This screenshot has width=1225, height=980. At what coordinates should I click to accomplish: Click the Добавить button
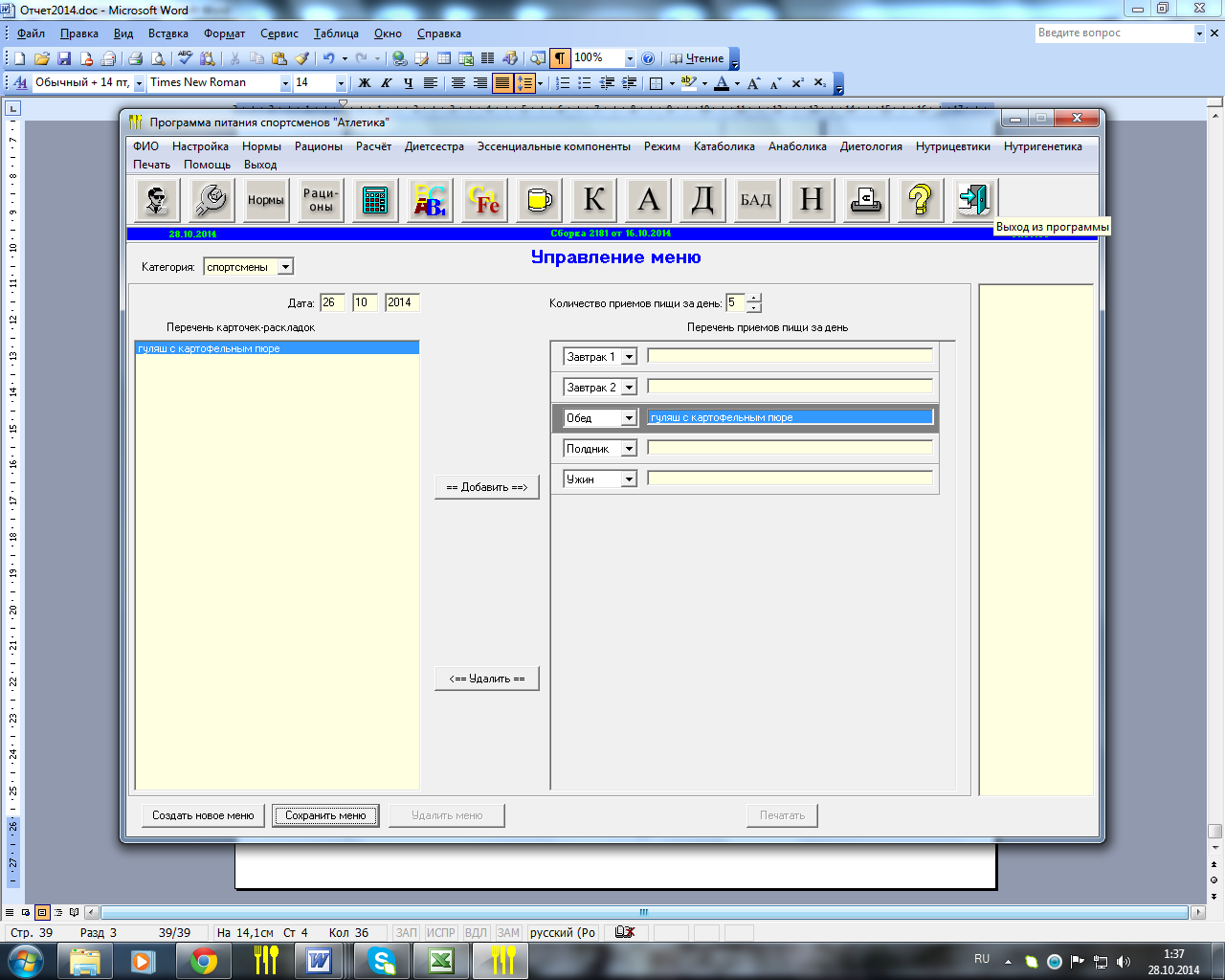[x=486, y=487]
